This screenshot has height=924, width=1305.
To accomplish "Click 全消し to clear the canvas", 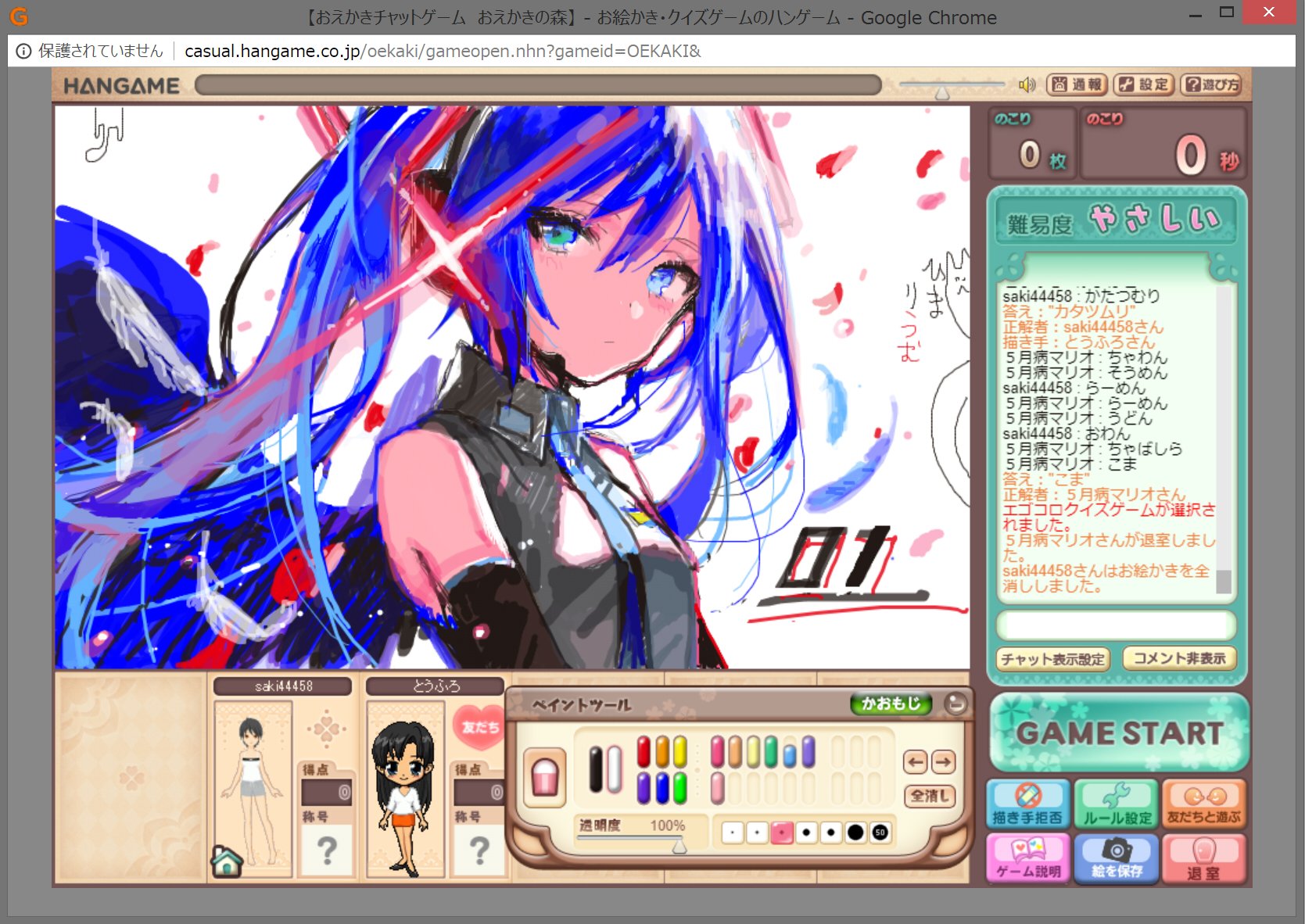I will (930, 796).
